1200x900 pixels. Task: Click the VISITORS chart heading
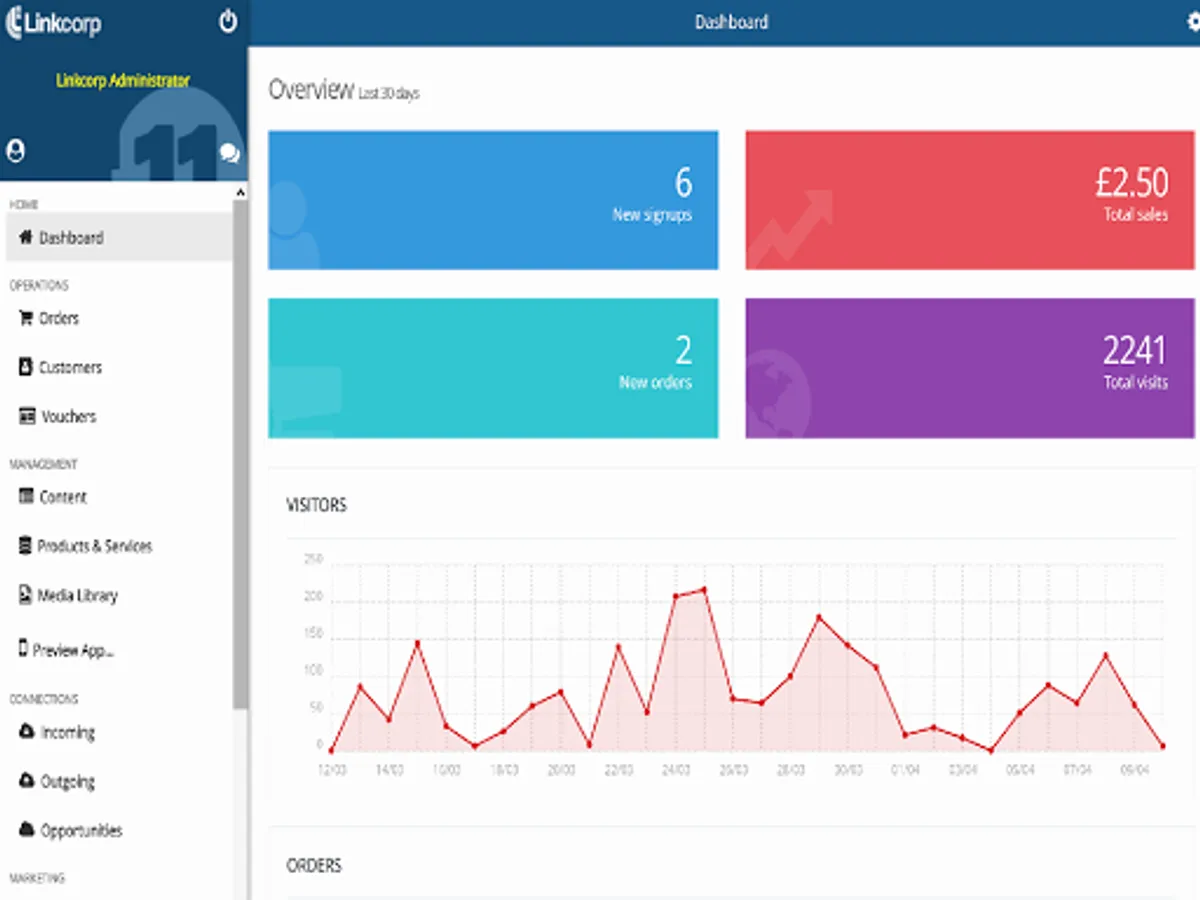click(316, 505)
